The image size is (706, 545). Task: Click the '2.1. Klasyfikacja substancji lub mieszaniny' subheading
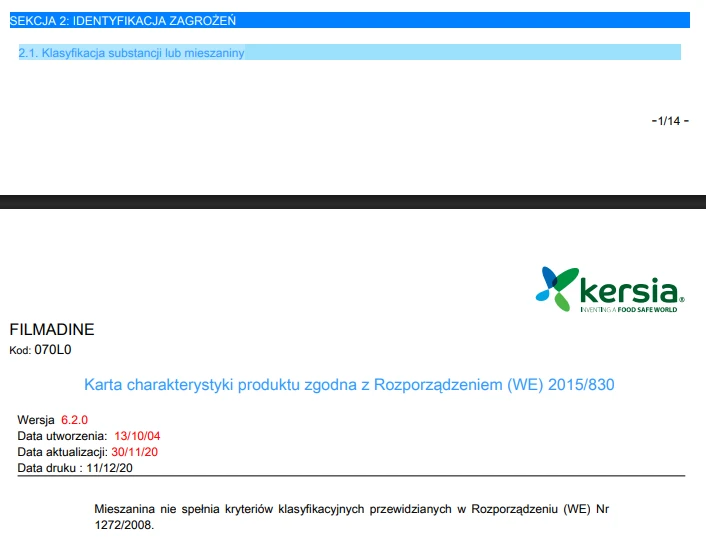click(131, 52)
